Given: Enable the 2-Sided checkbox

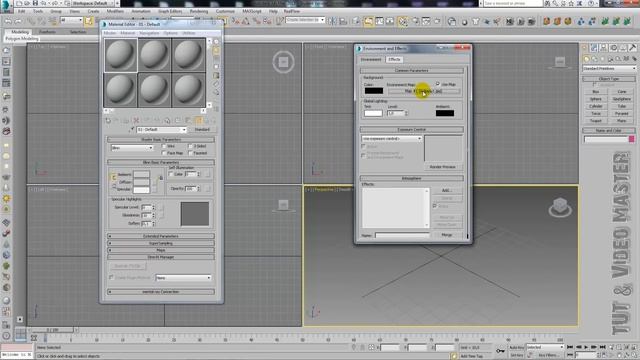Looking at the screenshot, I should pyautogui.click(x=190, y=146).
